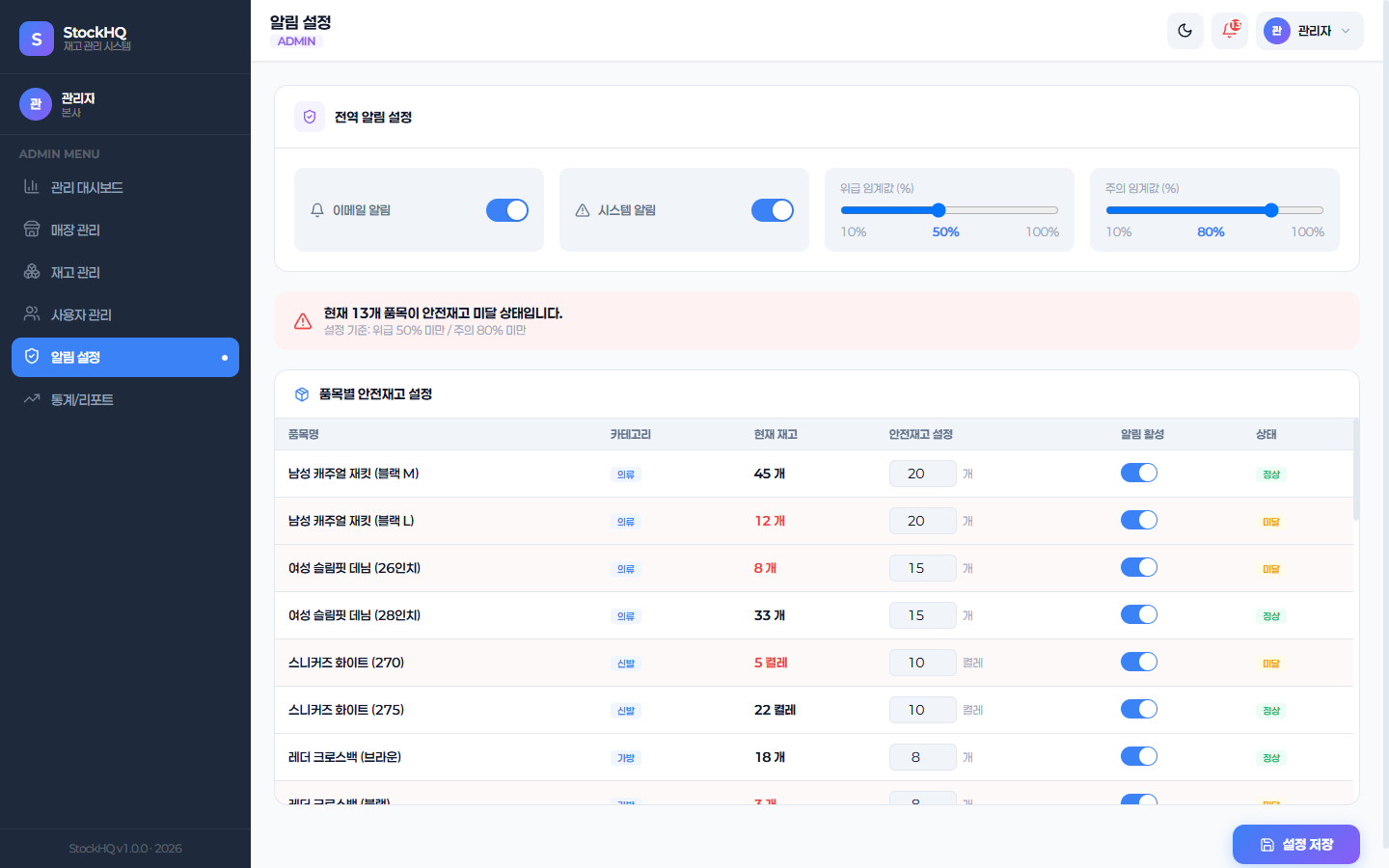Toggle alert for 스니커즈 화이트 (275)

[1139, 709]
